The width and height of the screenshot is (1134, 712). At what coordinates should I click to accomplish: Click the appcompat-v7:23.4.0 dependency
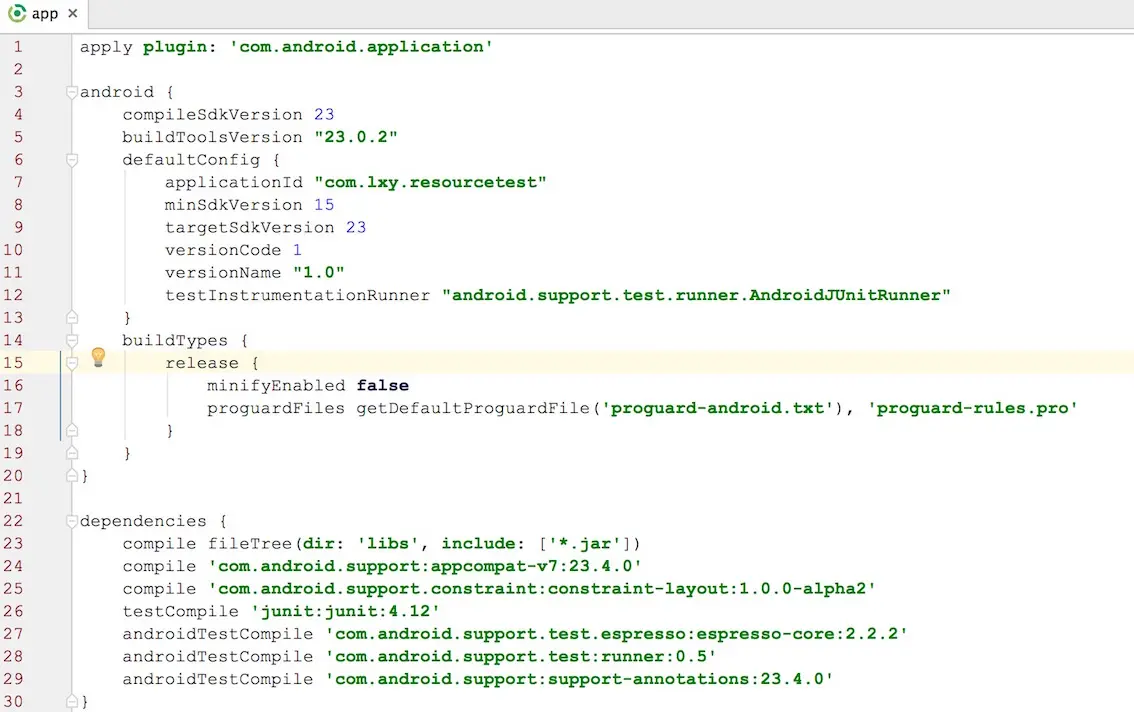click(x=425, y=566)
